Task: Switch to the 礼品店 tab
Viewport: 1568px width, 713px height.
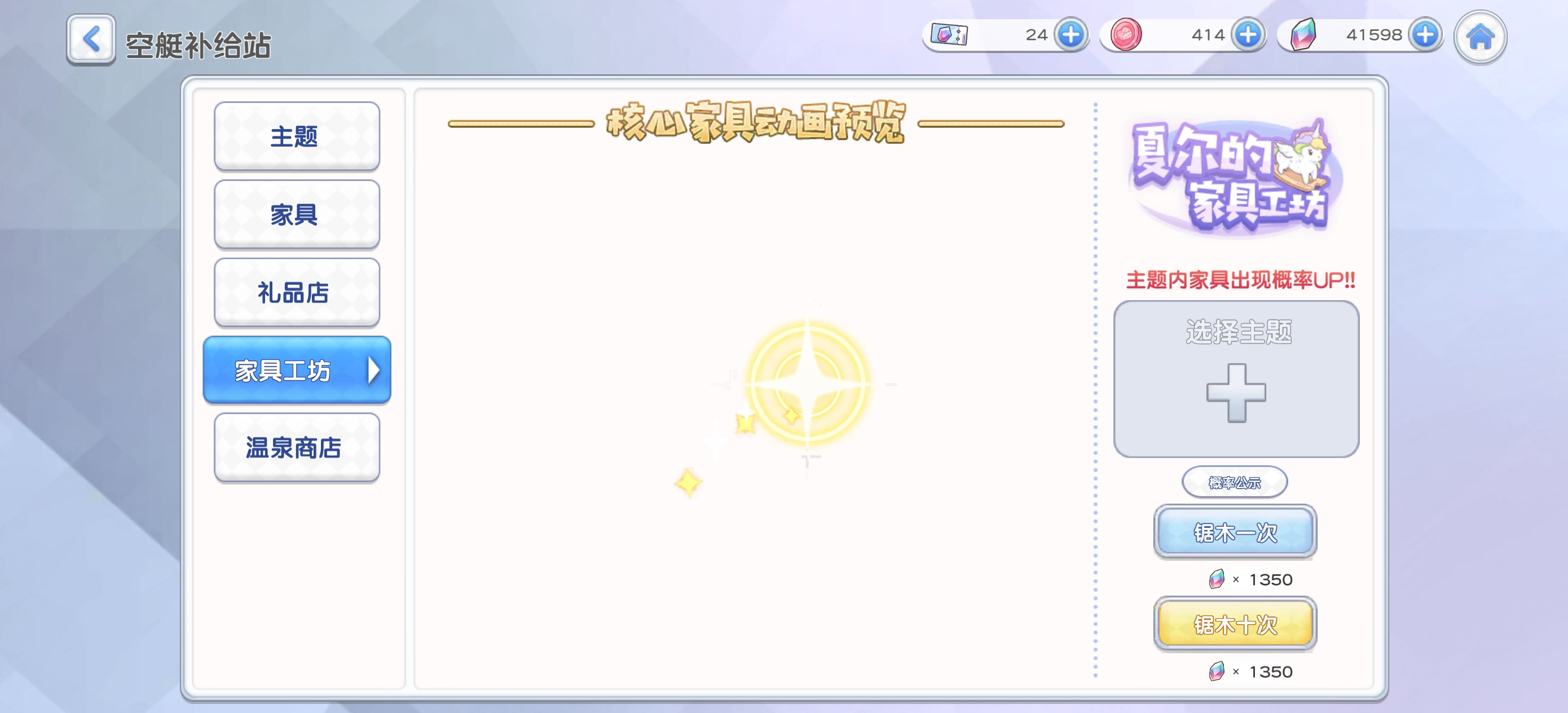Action: pos(297,292)
